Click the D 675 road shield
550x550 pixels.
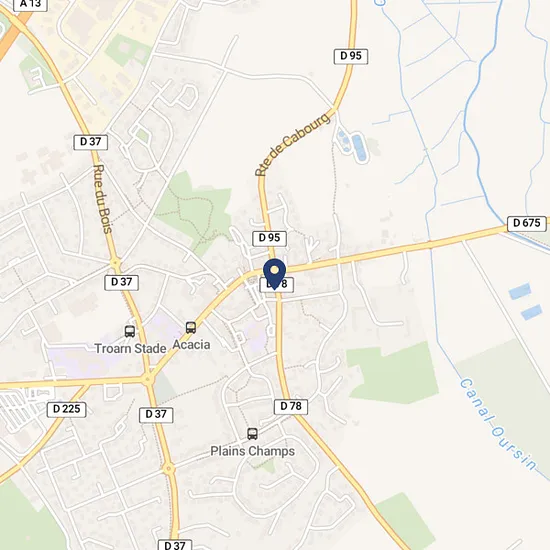tap(526, 223)
